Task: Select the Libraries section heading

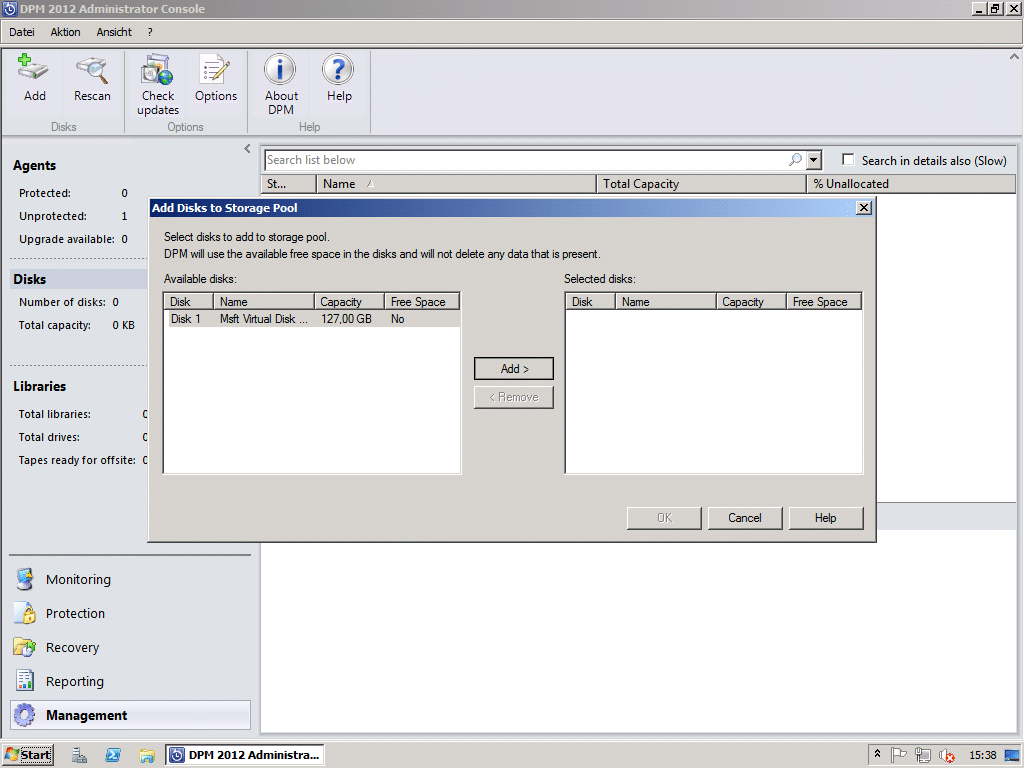Action: pyautogui.click(x=40, y=386)
